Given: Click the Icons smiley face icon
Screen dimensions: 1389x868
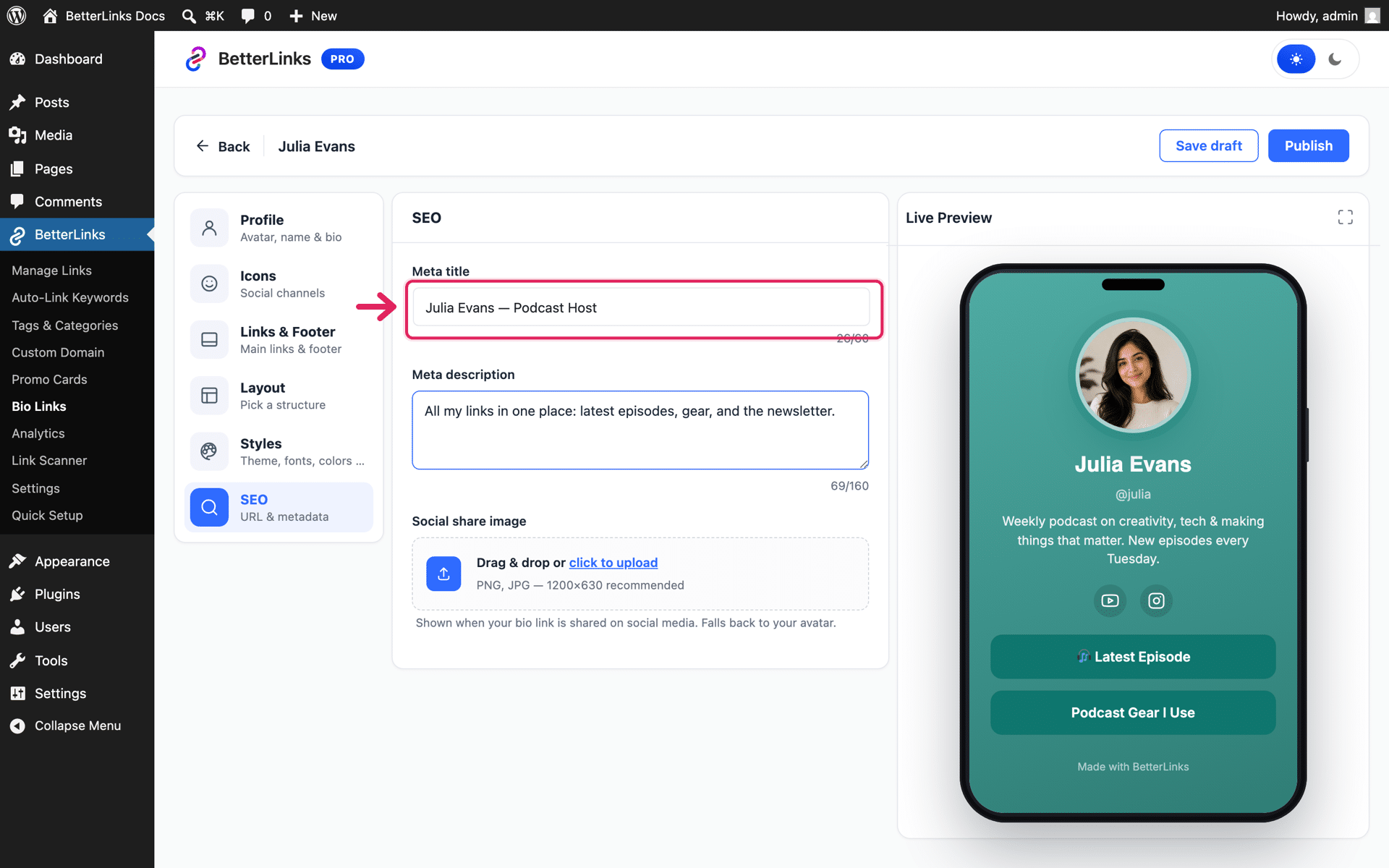Looking at the screenshot, I should pos(209,284).
